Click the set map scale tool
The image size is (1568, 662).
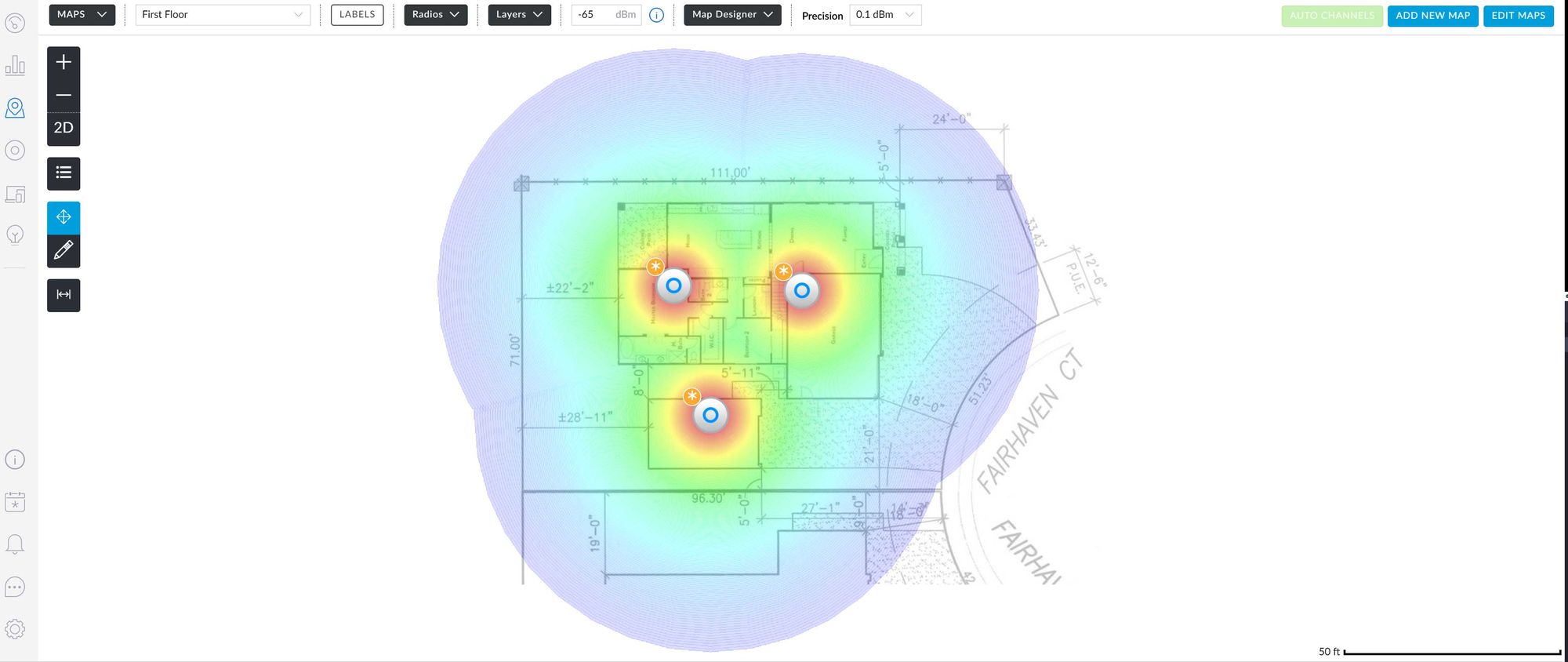[x=64, y=295]
